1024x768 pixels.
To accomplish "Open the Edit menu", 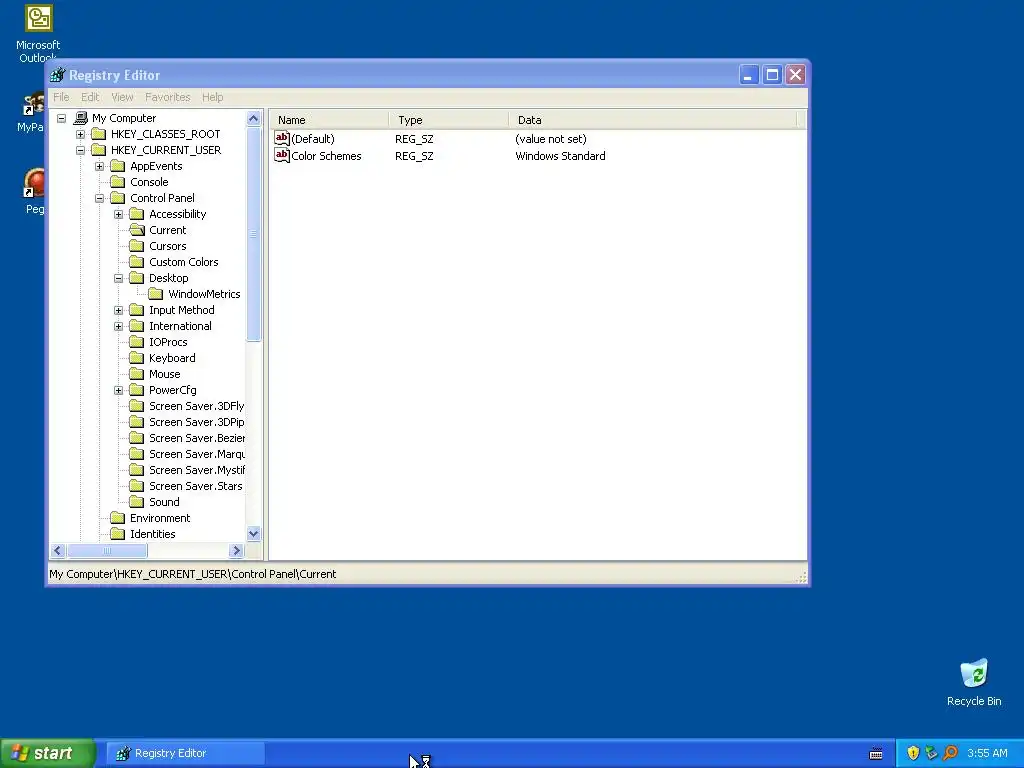I will point(90,97).
